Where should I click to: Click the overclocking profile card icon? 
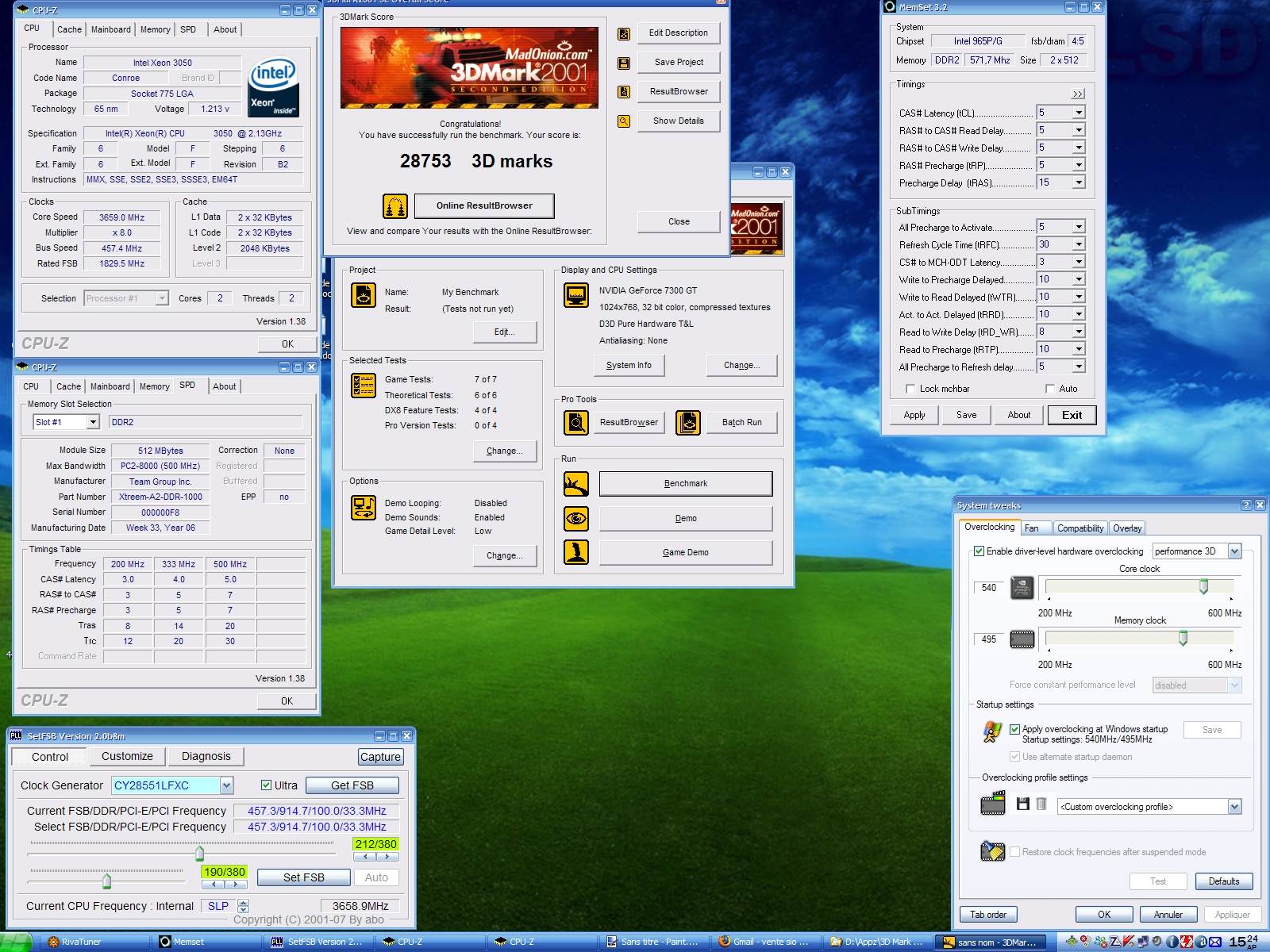coord(993,804)
